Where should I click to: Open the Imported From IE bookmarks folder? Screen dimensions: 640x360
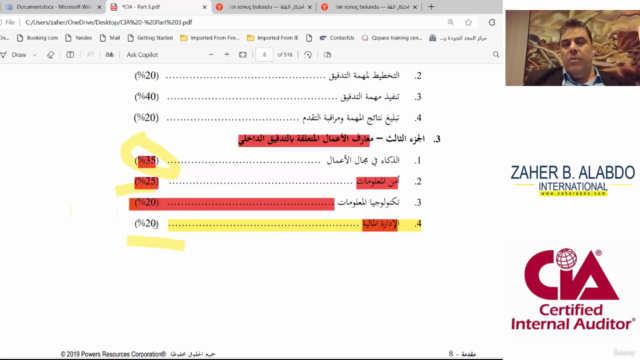tap(273, 38)
